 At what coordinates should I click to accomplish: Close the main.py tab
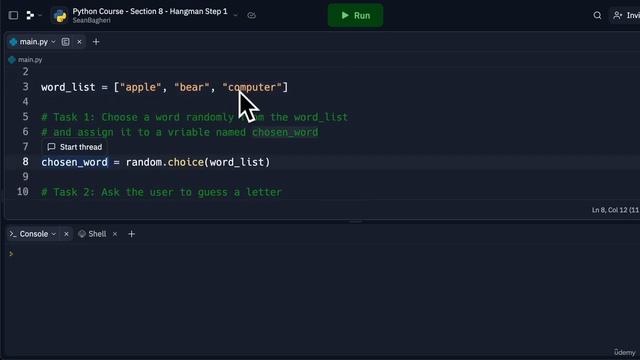point(79,42)
